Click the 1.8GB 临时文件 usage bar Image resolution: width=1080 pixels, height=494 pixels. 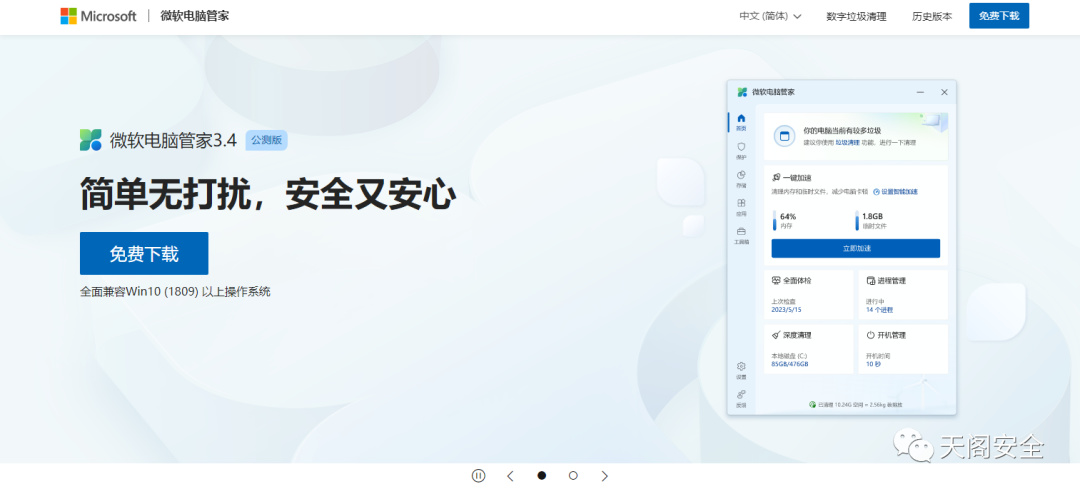click(857, 220)
